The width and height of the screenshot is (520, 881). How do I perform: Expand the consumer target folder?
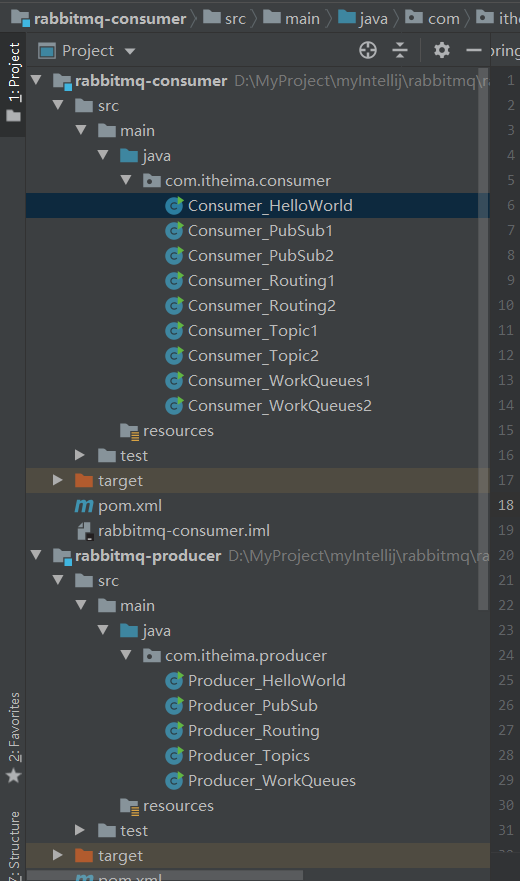coord(57,480)
